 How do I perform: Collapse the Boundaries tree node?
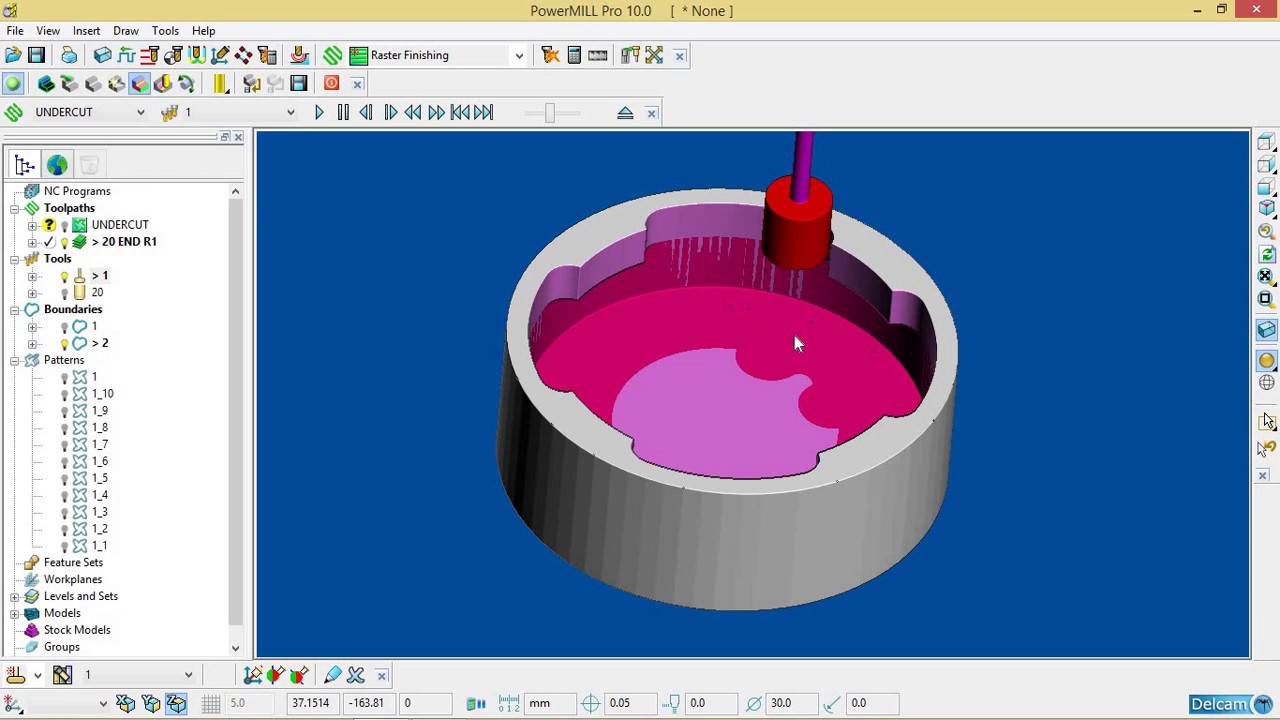tap(15, 310)
